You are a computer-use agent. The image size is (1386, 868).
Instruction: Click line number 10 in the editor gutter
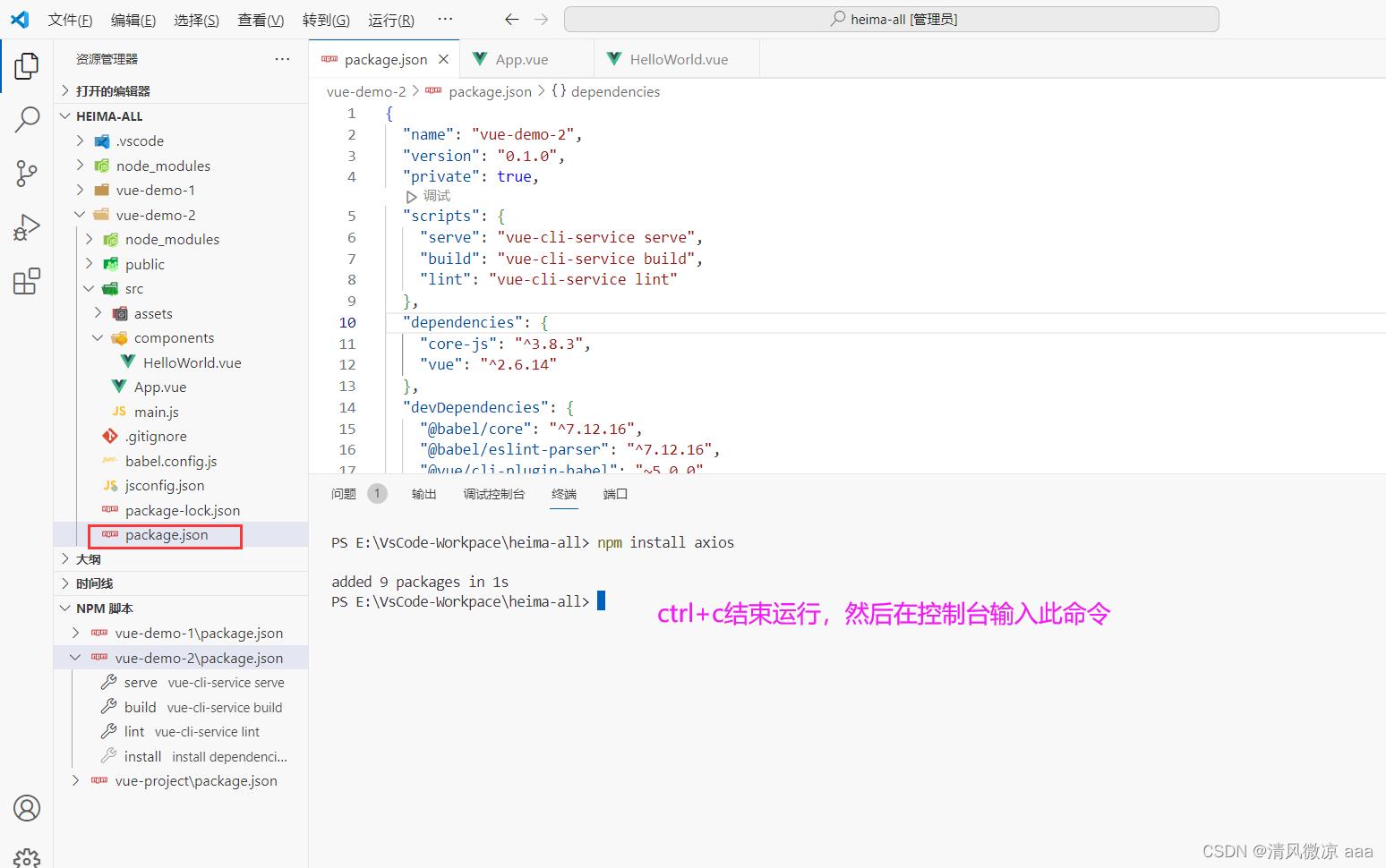click(x=347, y=322)
